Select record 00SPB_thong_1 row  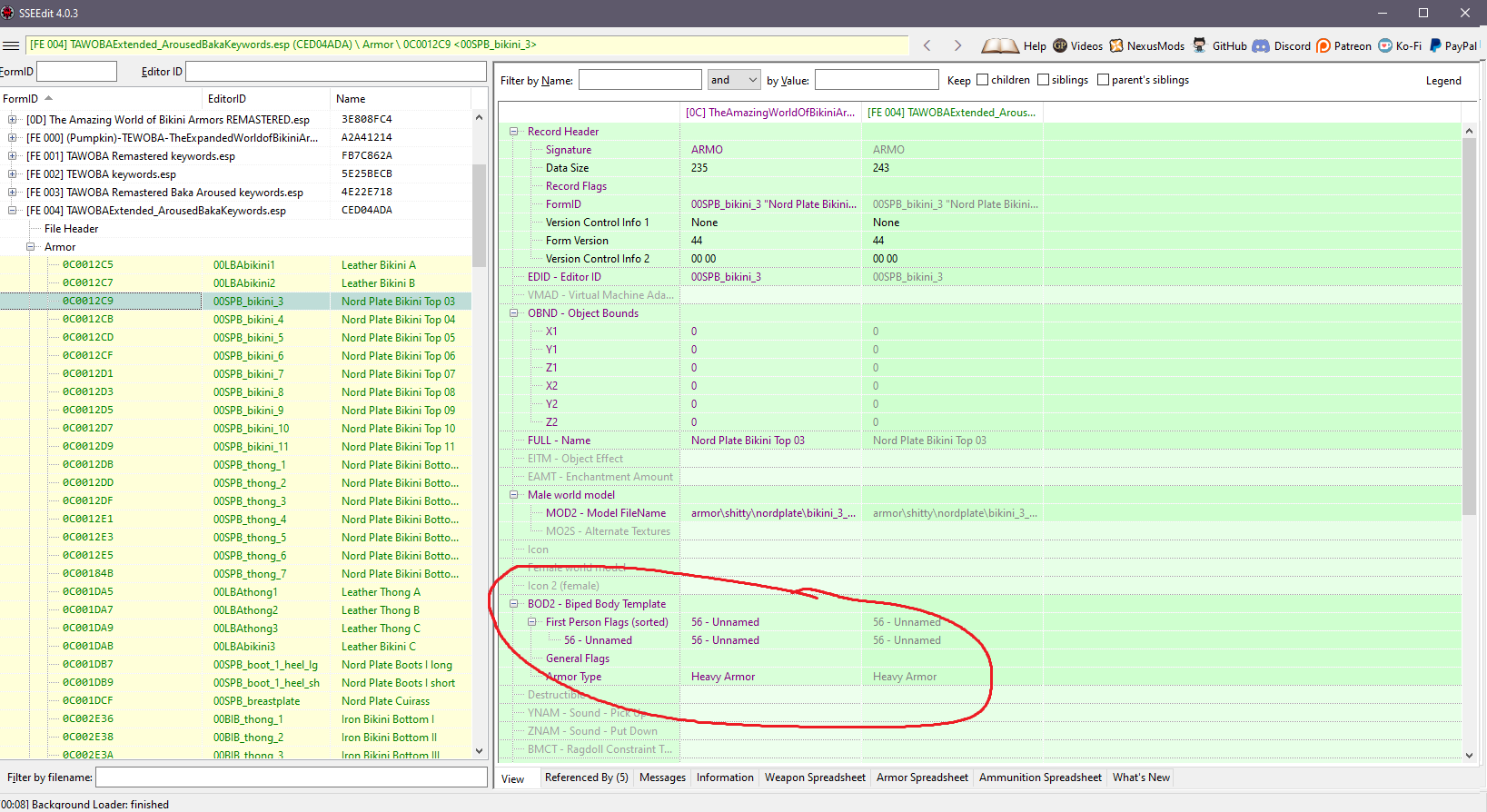tap(236, 464)
